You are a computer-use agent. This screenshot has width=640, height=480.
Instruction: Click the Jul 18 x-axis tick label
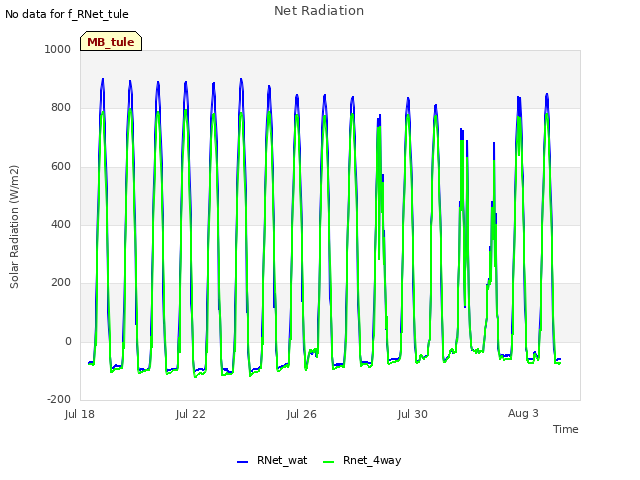(x=80, y=414)
